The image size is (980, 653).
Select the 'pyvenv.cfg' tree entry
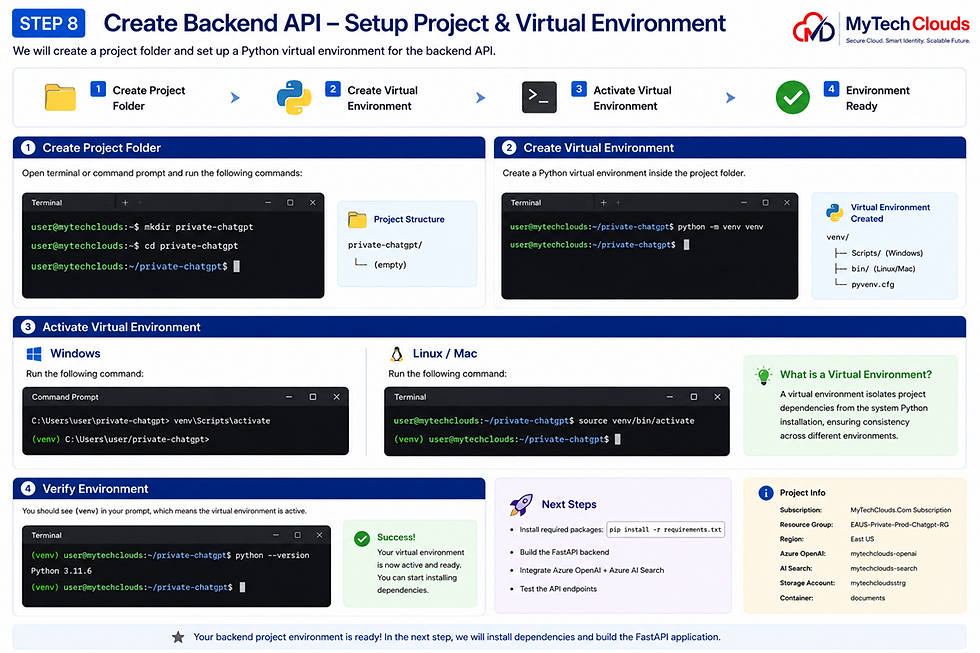(872, 284)
